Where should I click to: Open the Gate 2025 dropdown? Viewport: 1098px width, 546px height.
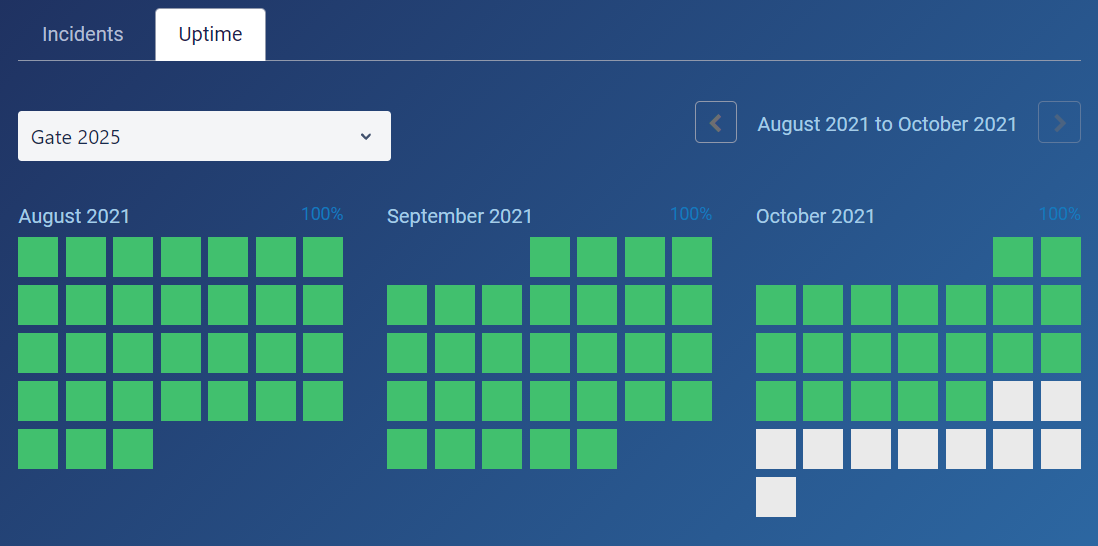(x=204, y=136)
